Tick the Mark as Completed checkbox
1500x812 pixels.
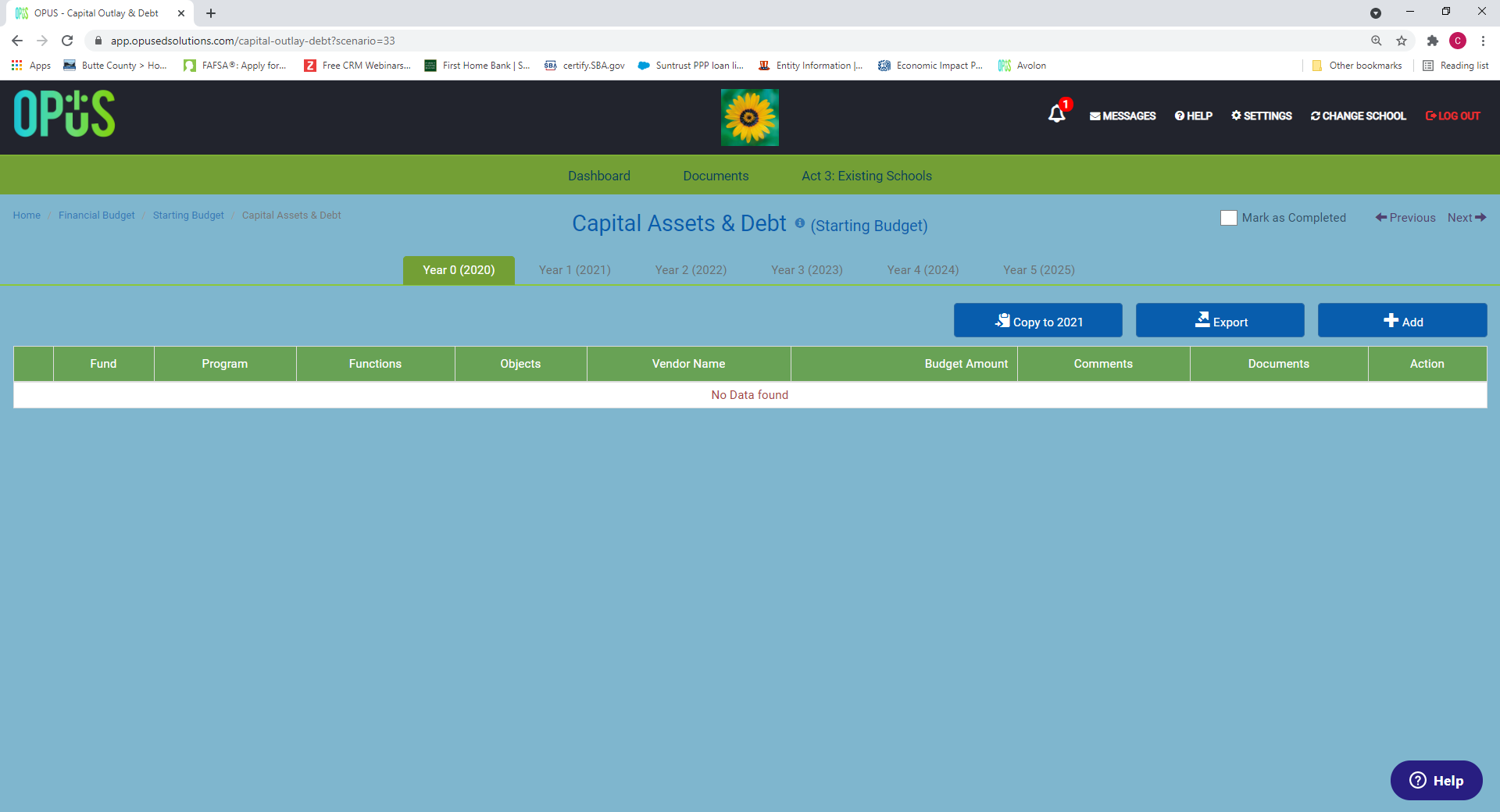[1228, 218]
